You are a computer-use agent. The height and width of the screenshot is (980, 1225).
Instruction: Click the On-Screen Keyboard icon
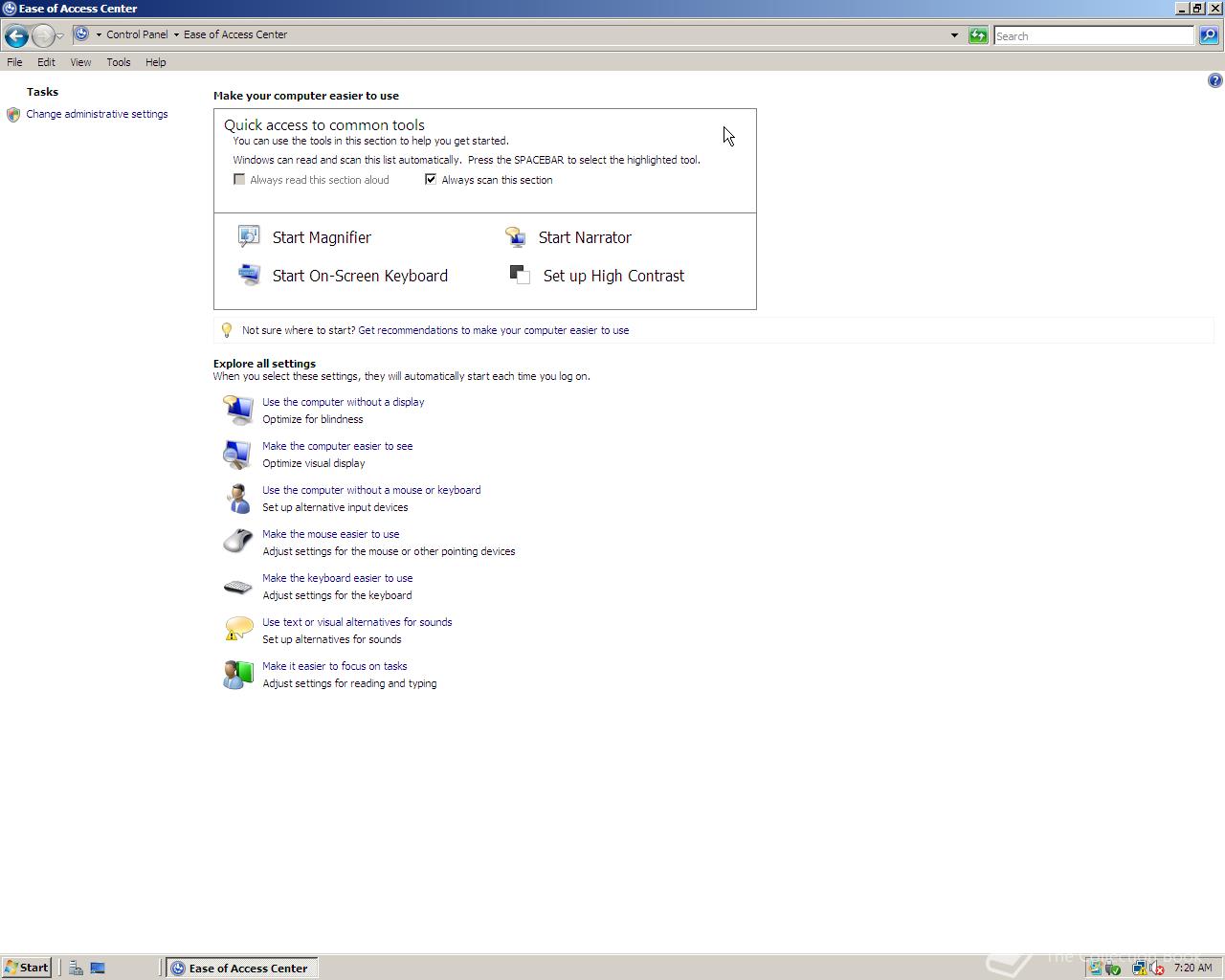pyautogui.click(x=249, y=275)
